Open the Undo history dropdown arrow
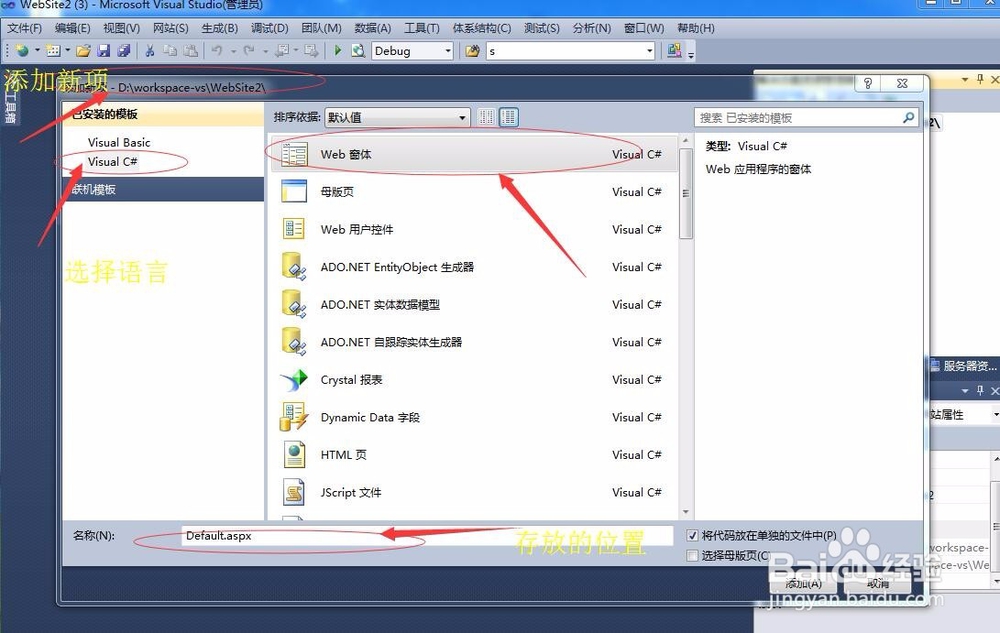 (x=233, y=51)
